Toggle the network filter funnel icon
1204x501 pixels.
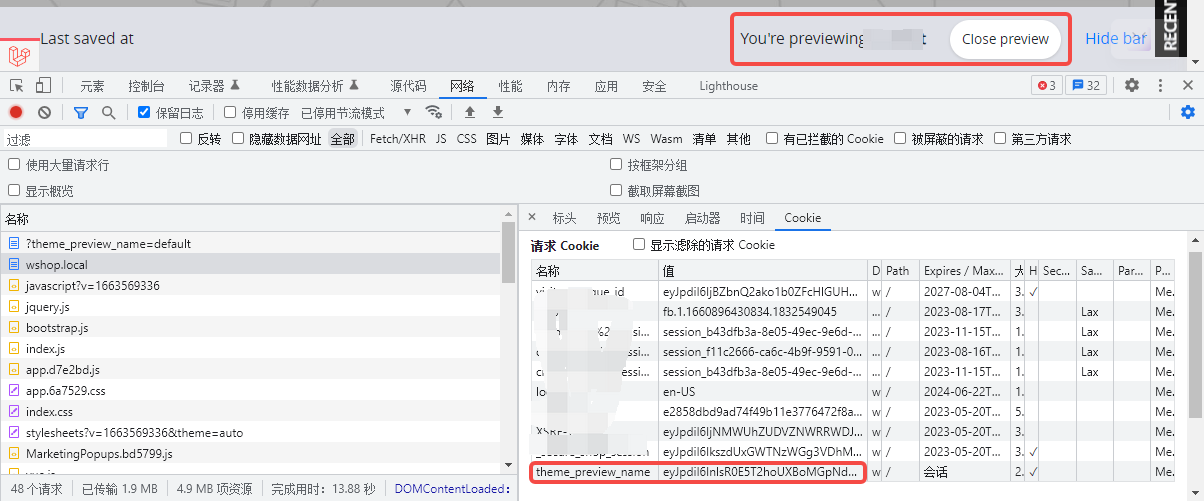(x=81, y=113)
